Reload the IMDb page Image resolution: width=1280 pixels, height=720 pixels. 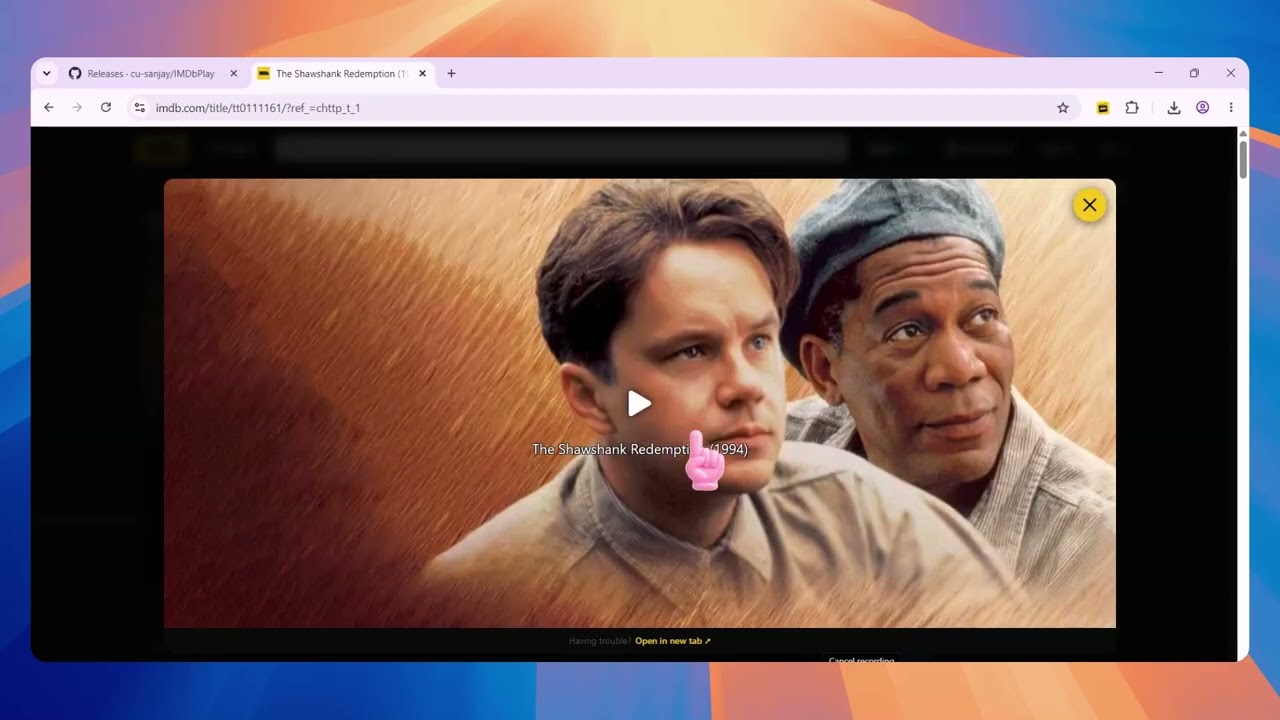point(106,108)
